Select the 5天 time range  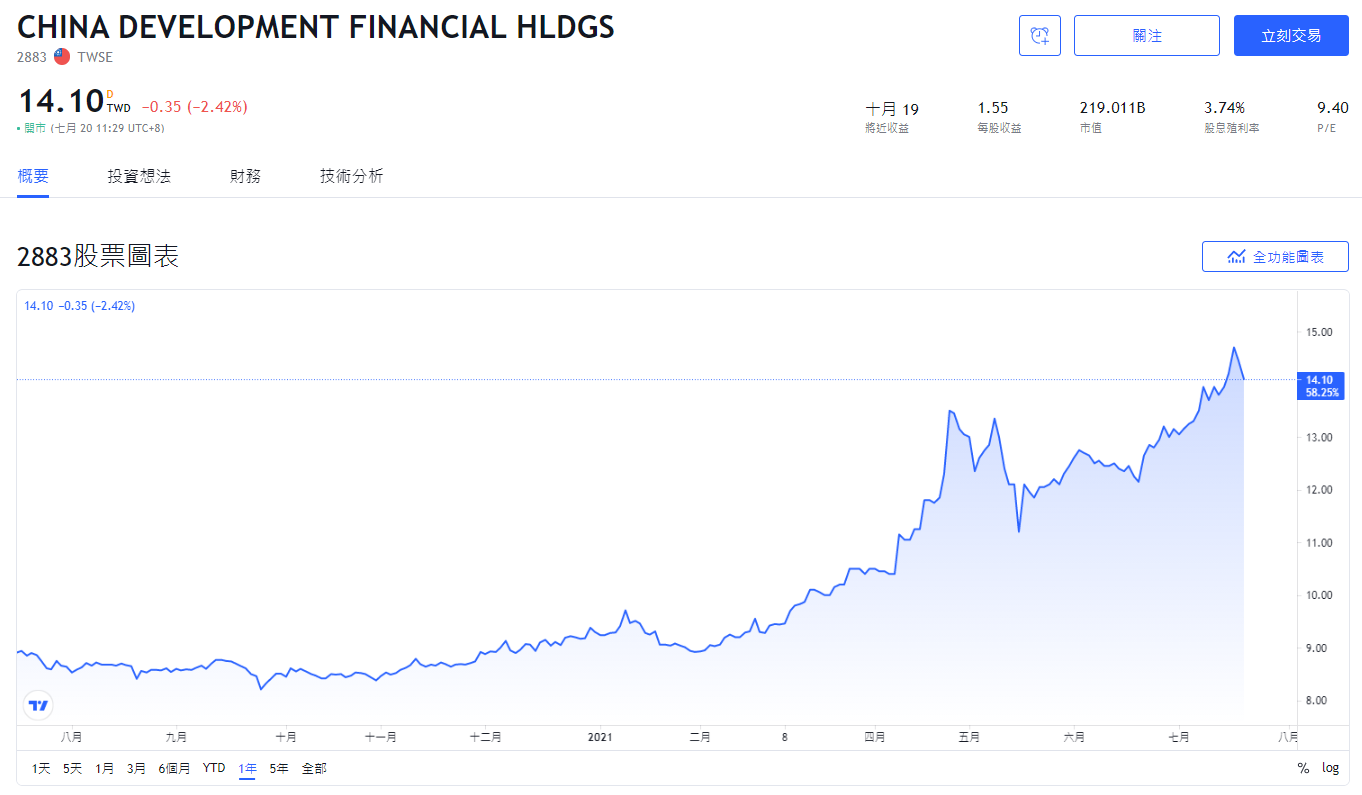click(x=73, y=768)
